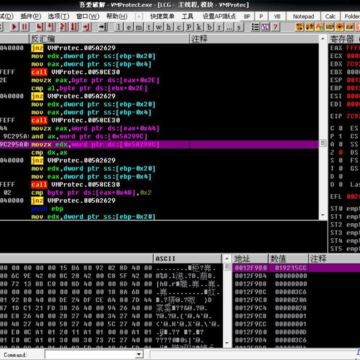The height and width of the screenshot is (360, 360).
Task: Open CPU window with the 'c' button
Action: click(179, 27)
